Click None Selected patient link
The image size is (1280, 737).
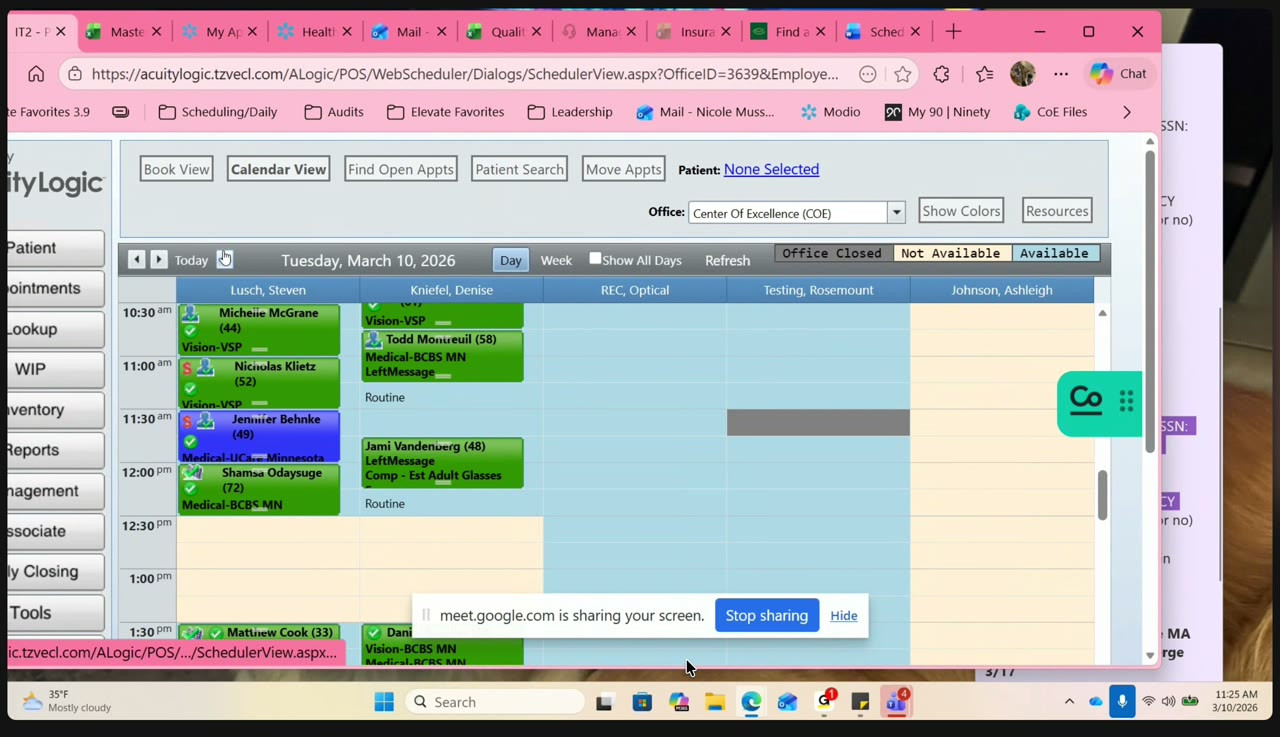(x=771, y=169)
